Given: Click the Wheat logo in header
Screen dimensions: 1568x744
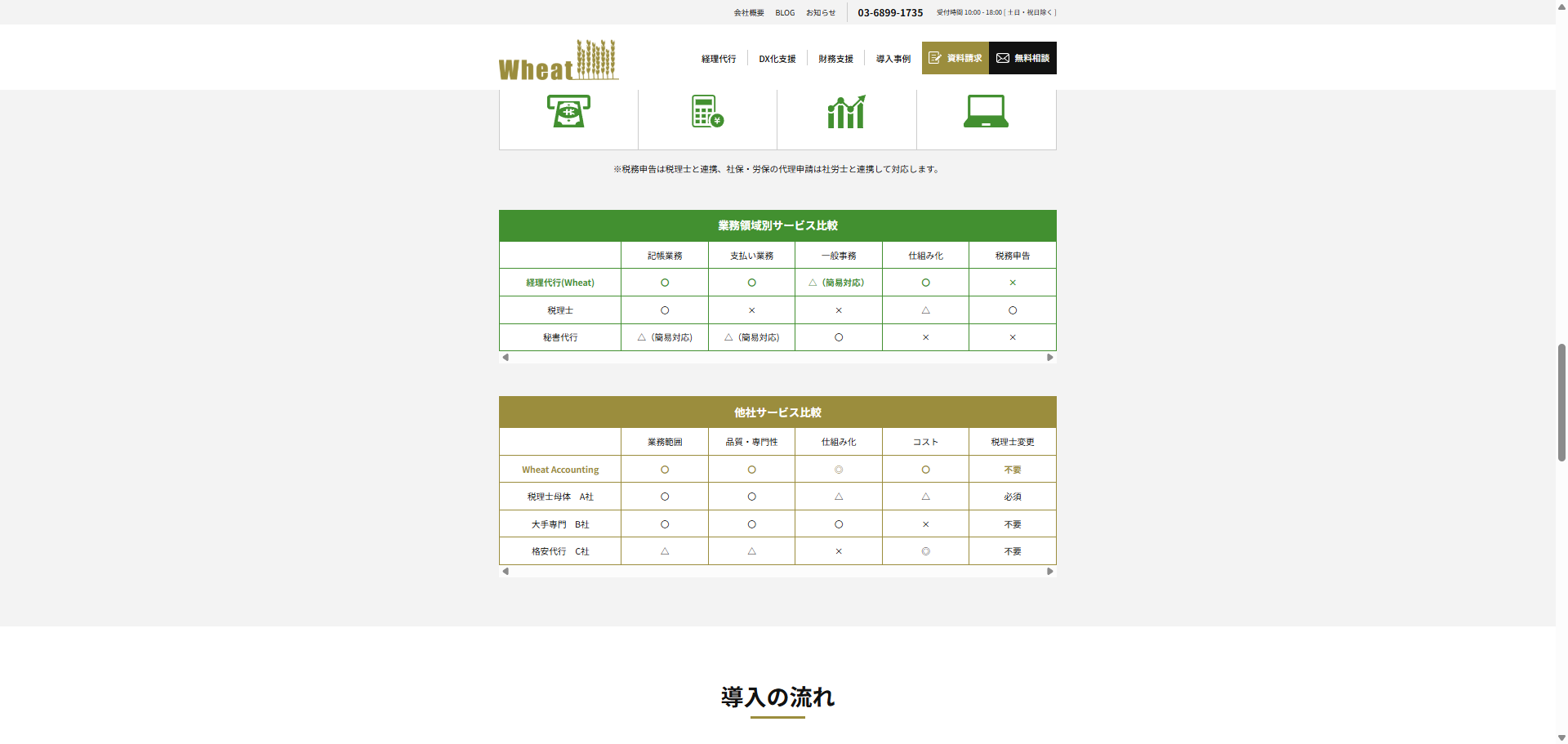Looking at the screenshot, I should (559, 60).
